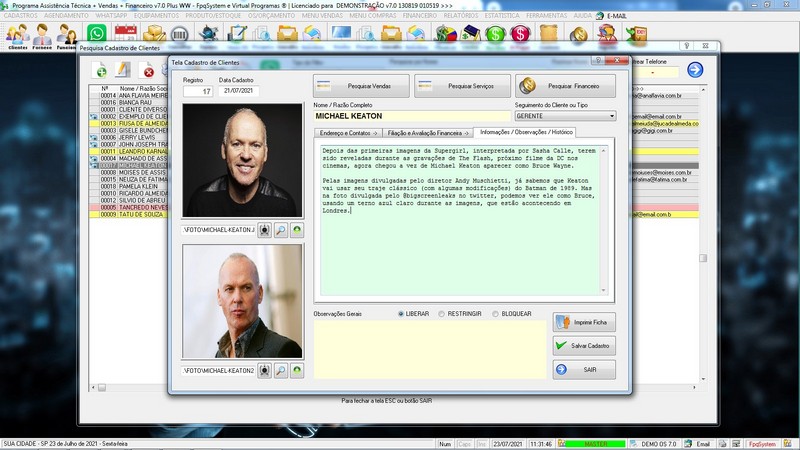
Task: Select the RESTRINGIR radio option
Action: (x=460, y=314)
